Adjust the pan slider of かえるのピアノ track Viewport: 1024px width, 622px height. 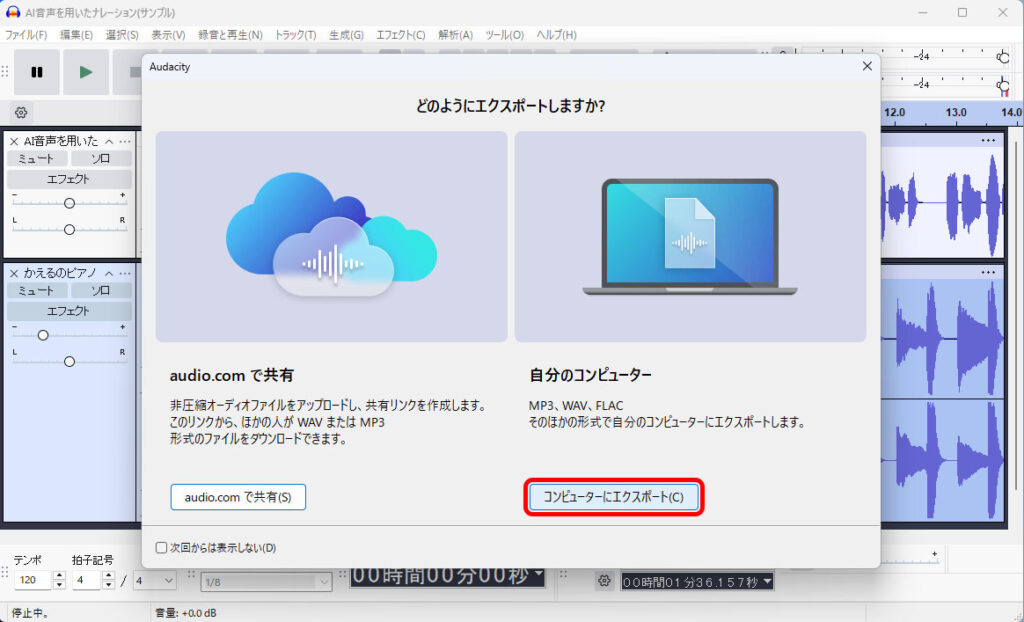[x=69, y=361]
